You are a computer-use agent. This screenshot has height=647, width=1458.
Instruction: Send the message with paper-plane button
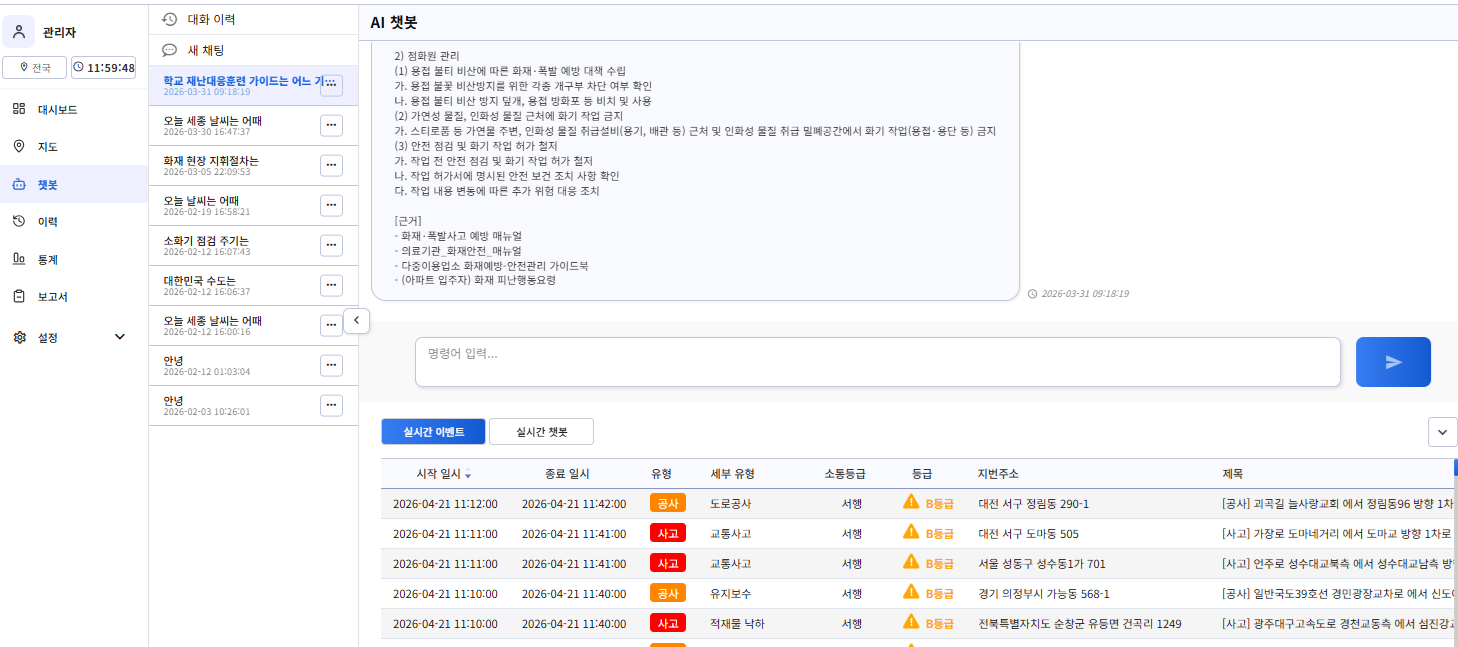[1393, 362]
